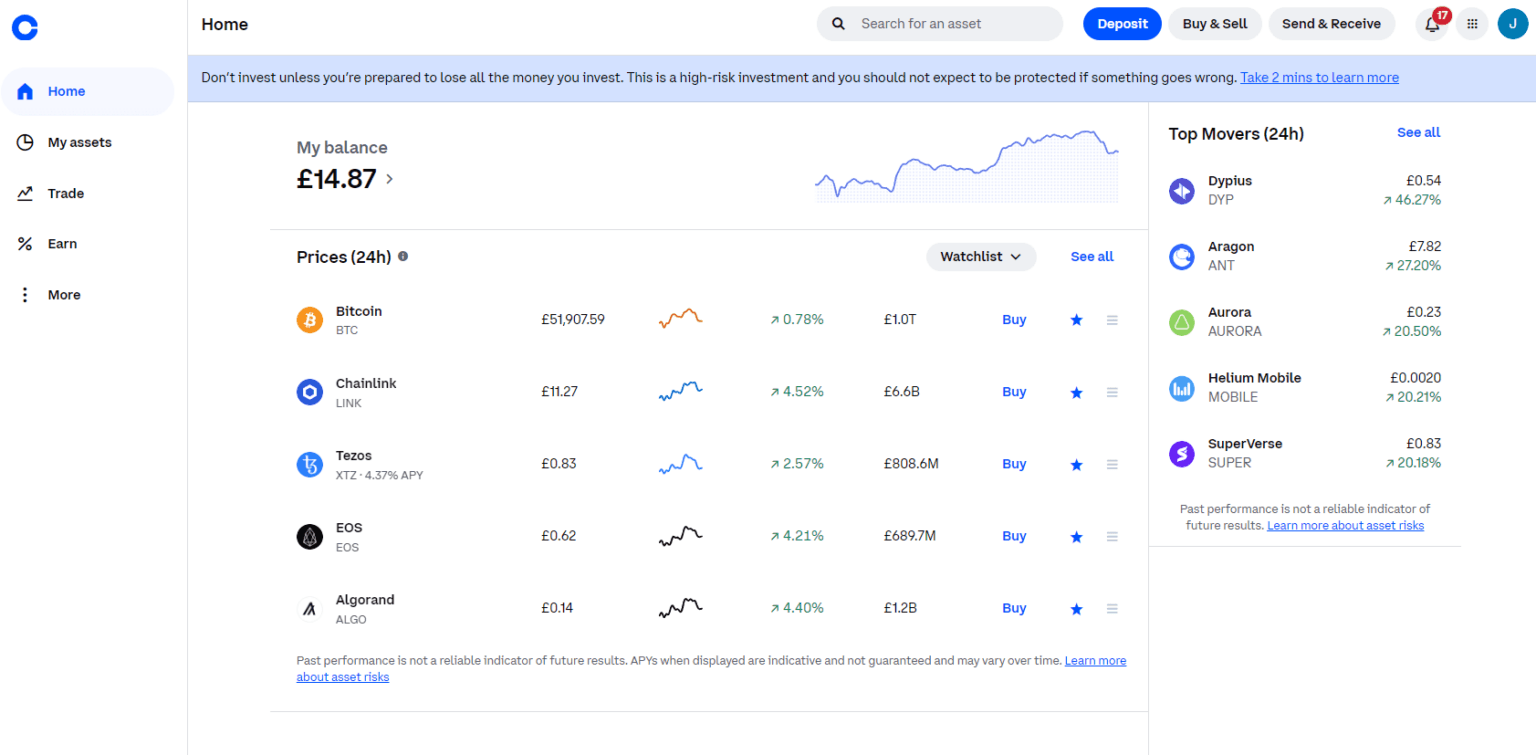Click the Coinbase logo icon
Viewport: 1536px width, 755px height.
coord(25,27)
